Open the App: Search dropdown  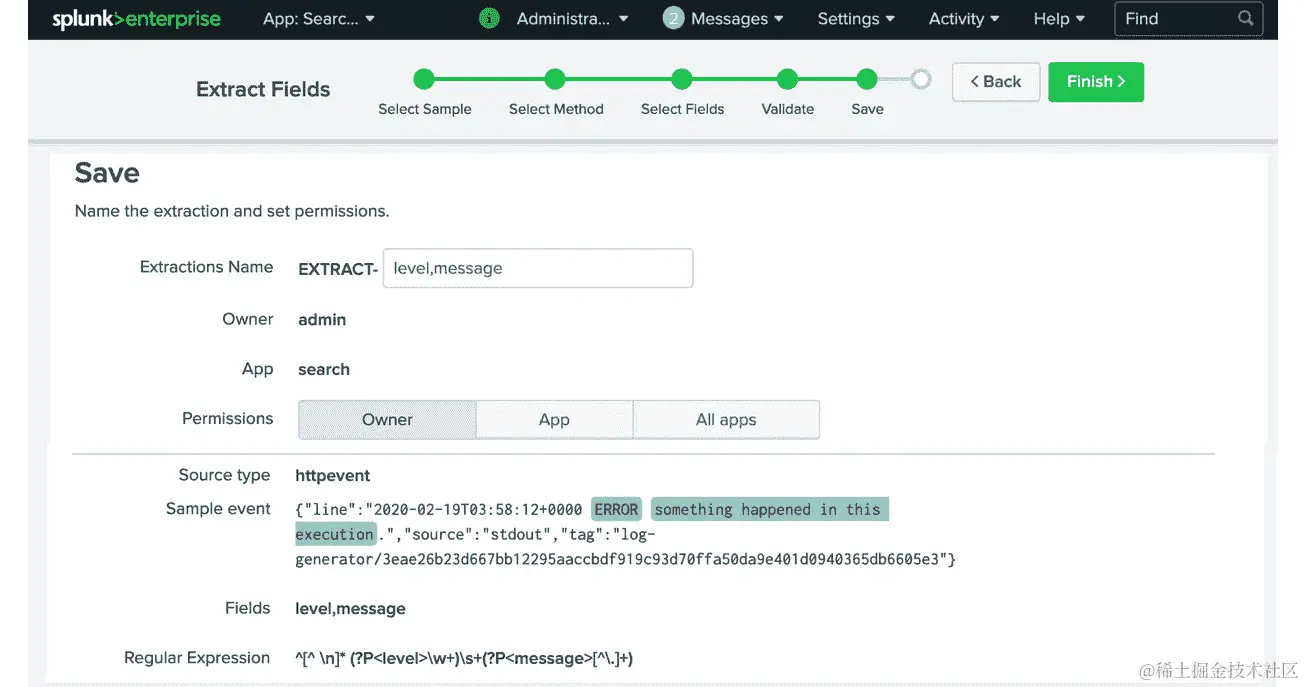pos(318,18)
